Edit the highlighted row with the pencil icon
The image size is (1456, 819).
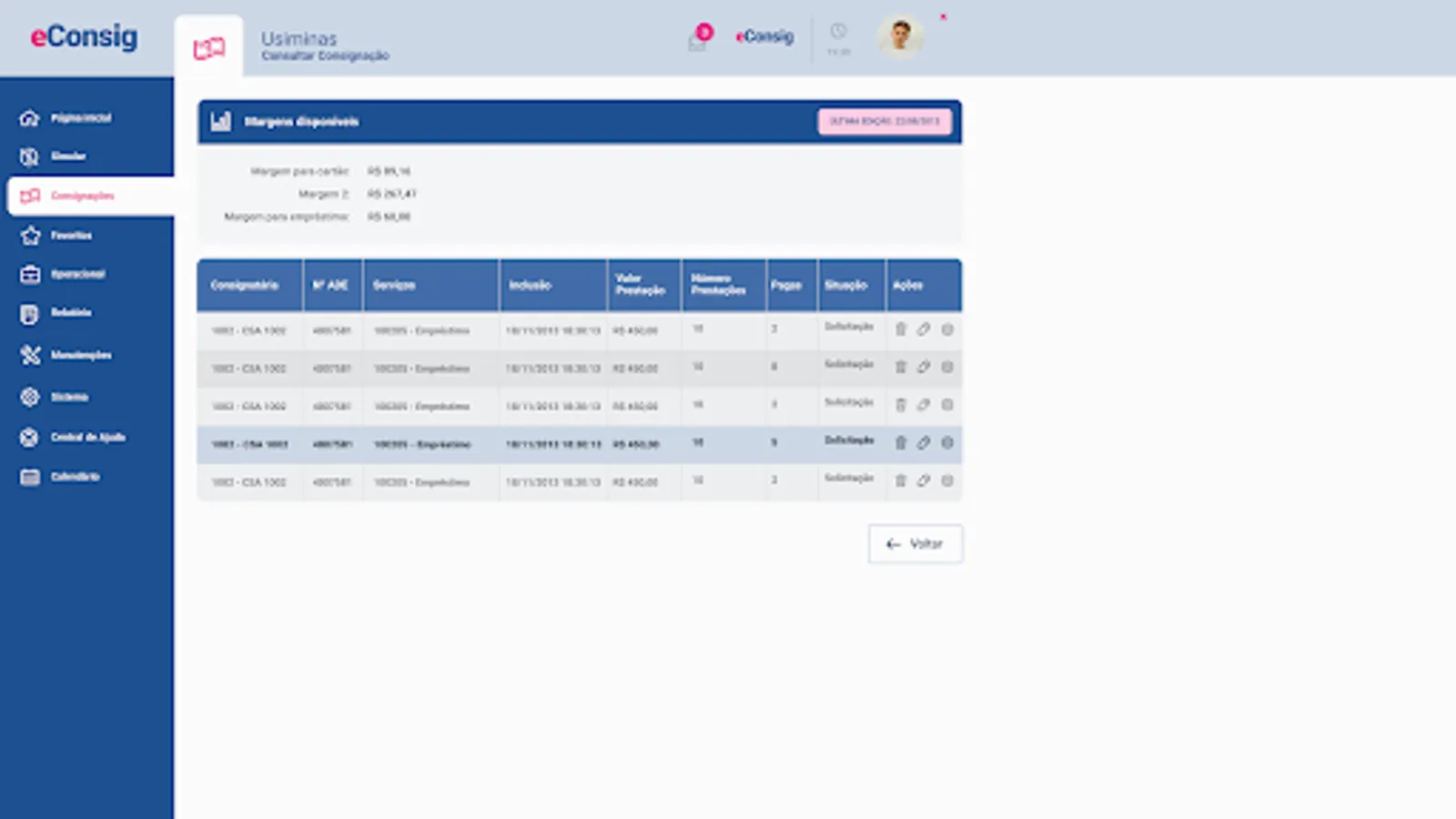tap(924, 443)
